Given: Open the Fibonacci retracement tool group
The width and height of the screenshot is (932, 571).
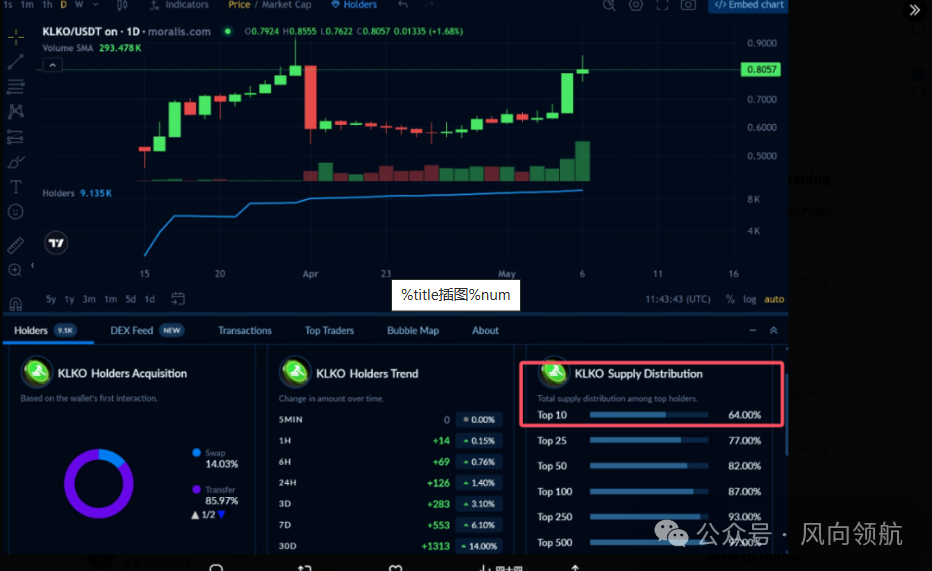Looking at the screenshot, I should (x=15, y=87).
